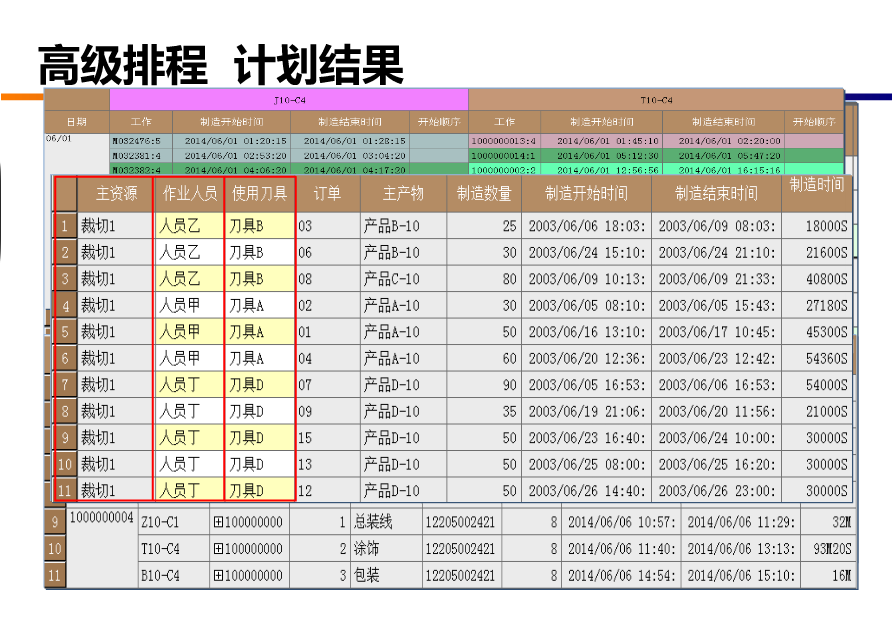The width and height of the screenshot is (892, 621).
Task: Select the 使用刀具 column header
Action: point(259,193)
